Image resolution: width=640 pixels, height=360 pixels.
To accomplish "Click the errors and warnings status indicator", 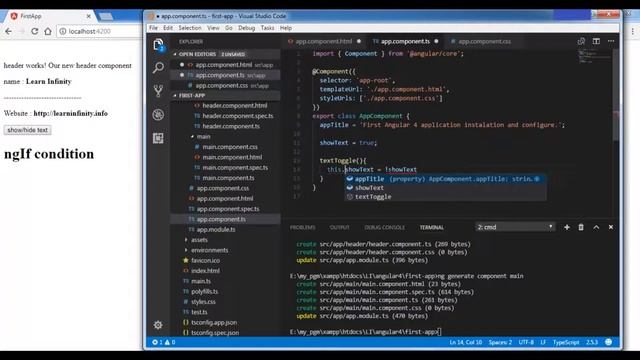I will pos(164,342).
